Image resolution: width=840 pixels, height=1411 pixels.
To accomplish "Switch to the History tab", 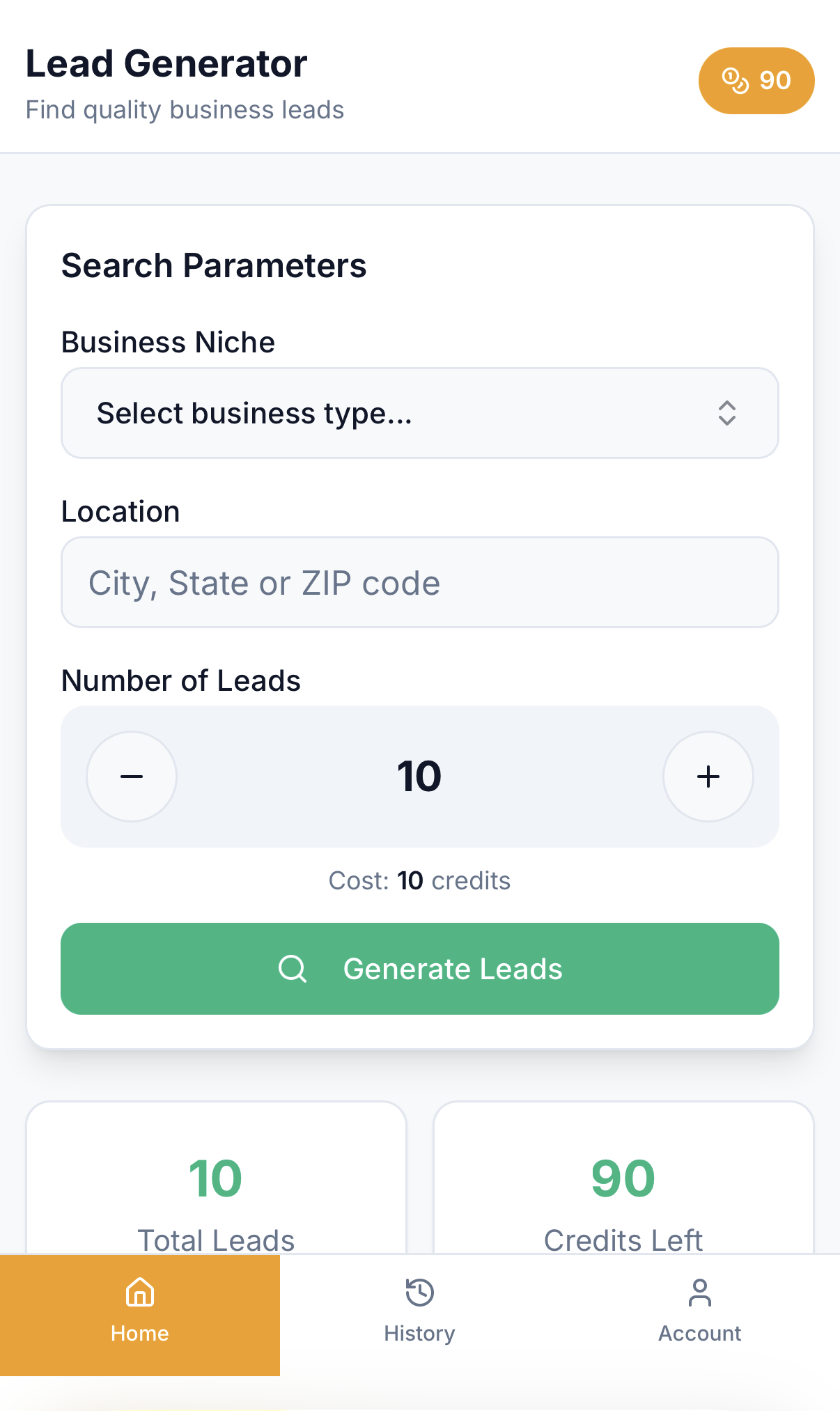I will point(419,1316).
